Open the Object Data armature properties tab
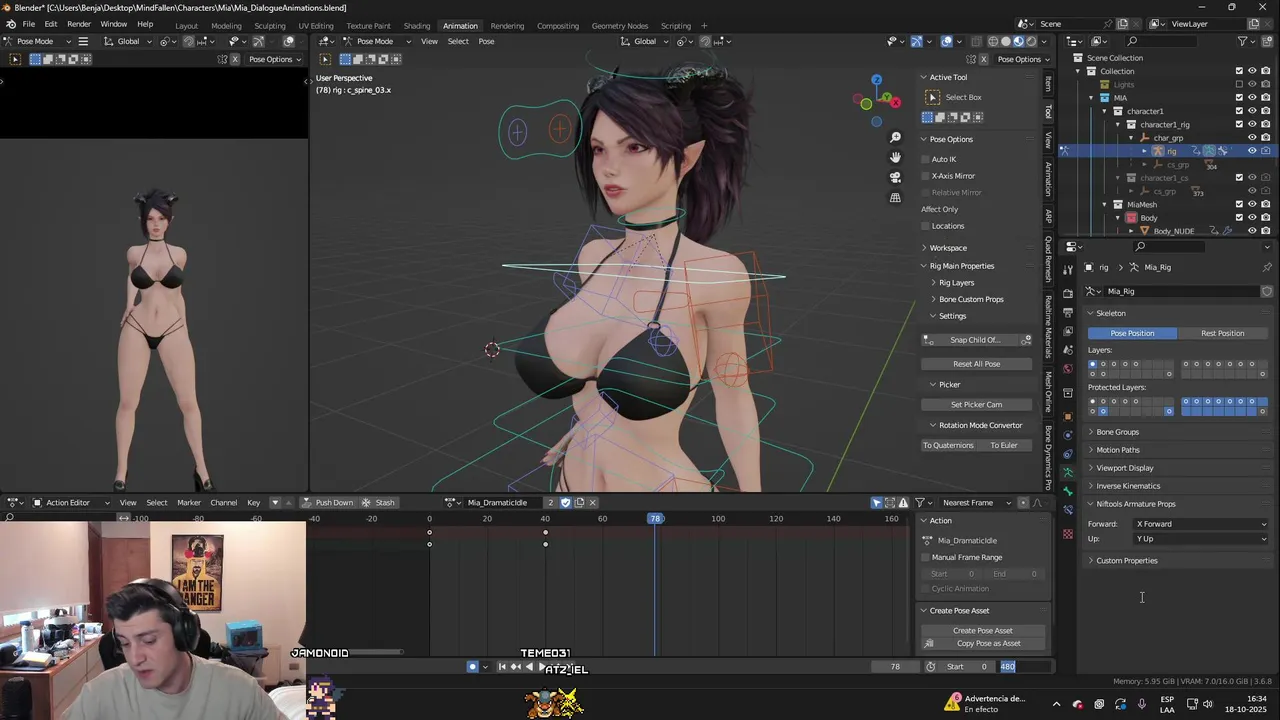 (x=1068, y=472)
